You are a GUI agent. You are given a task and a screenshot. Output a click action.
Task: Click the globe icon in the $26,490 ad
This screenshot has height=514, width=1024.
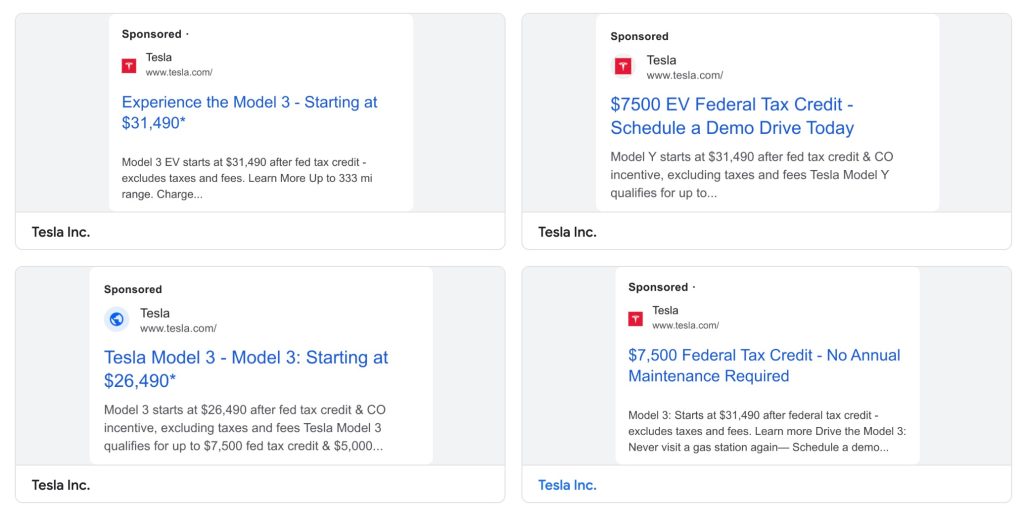(x=117, y=319)
